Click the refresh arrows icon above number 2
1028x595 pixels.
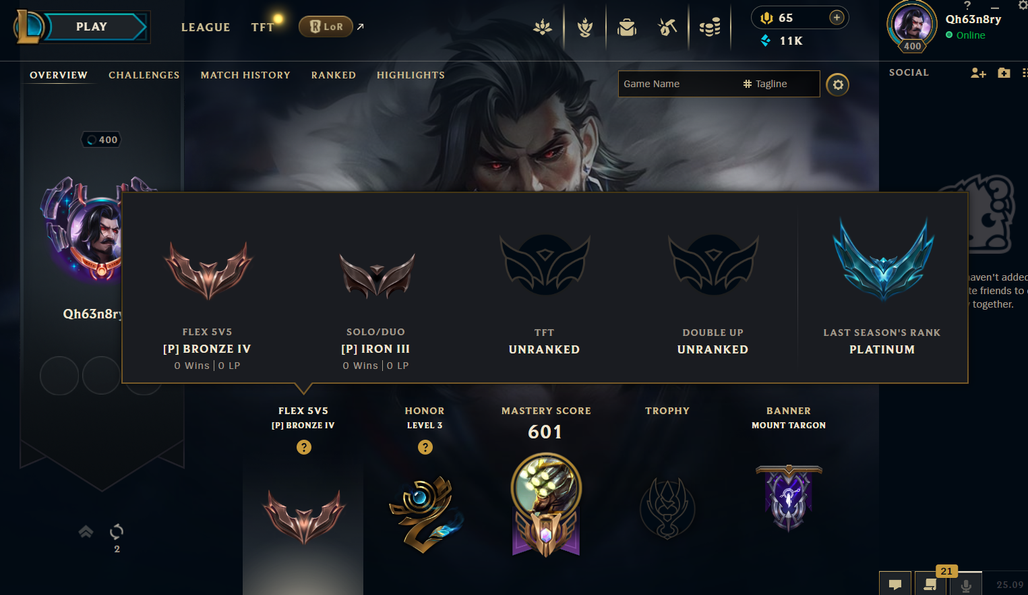pos(117,531)
